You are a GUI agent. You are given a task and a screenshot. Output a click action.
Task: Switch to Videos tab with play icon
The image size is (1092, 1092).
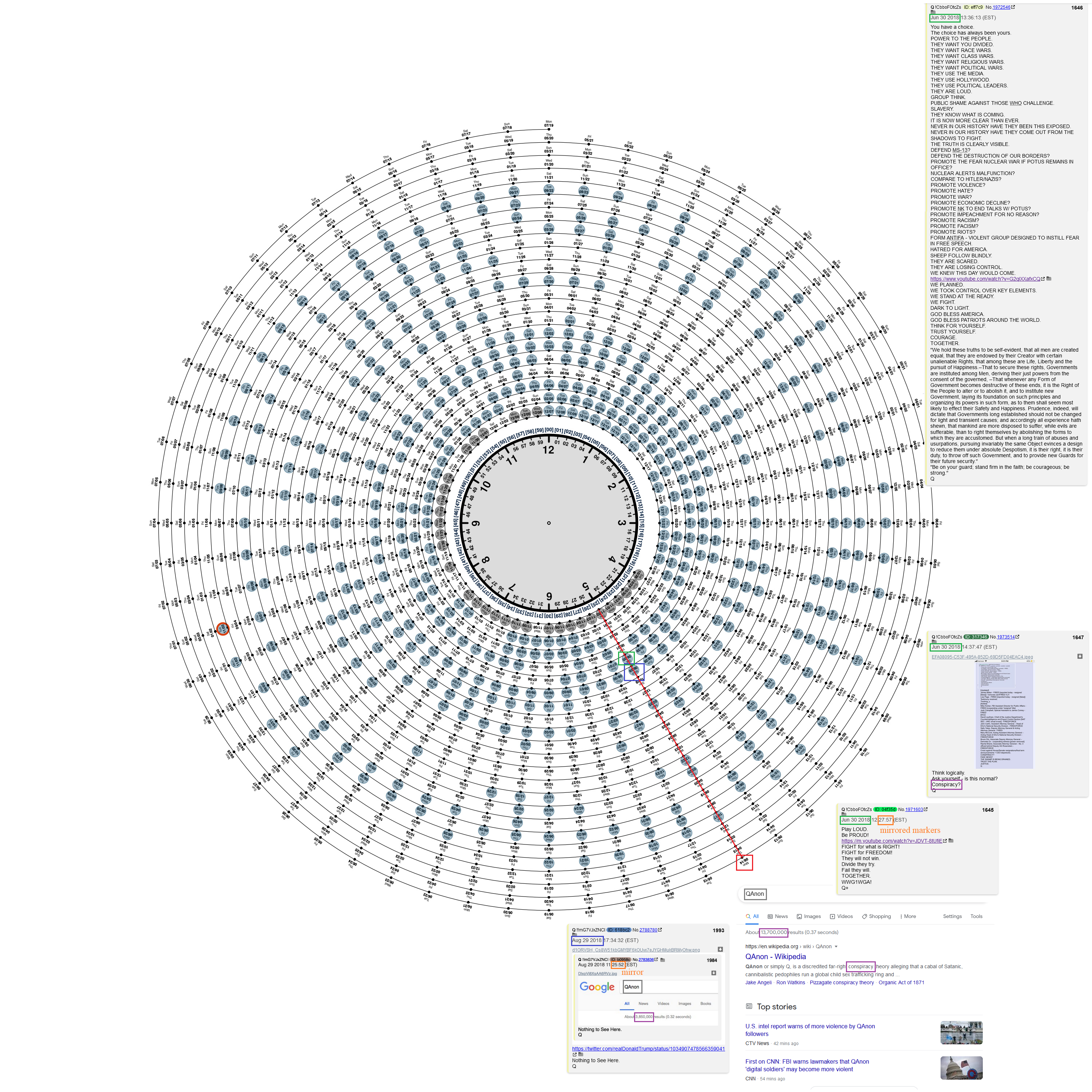point(842,916)
